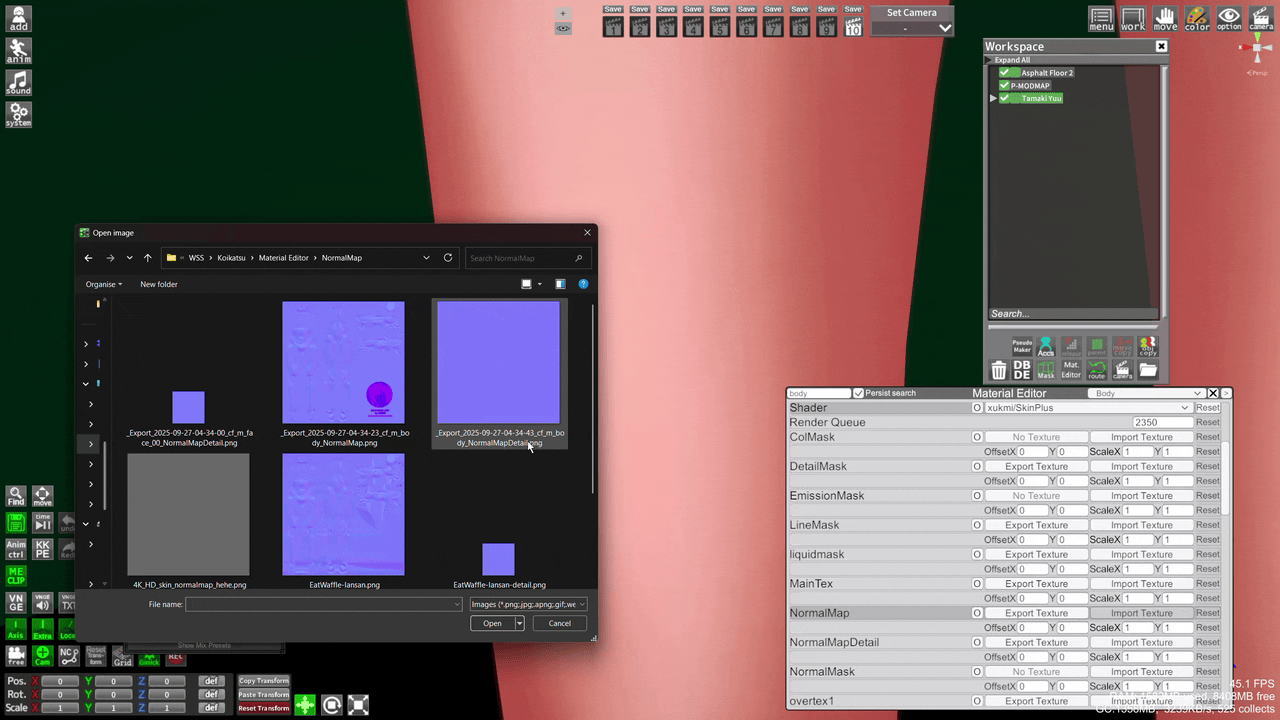This screenshot has height=720, width=1280.
Task: Select the EatWaffle-lansan.png thumbnail
Action: 343,514
